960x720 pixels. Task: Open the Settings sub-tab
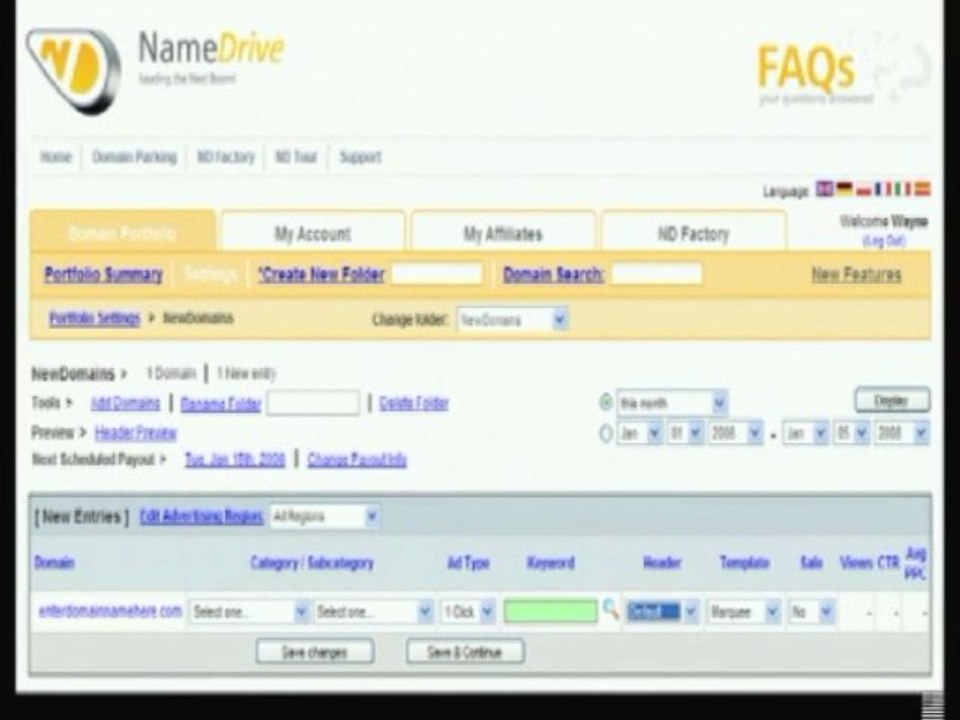[x=209, y=274]
